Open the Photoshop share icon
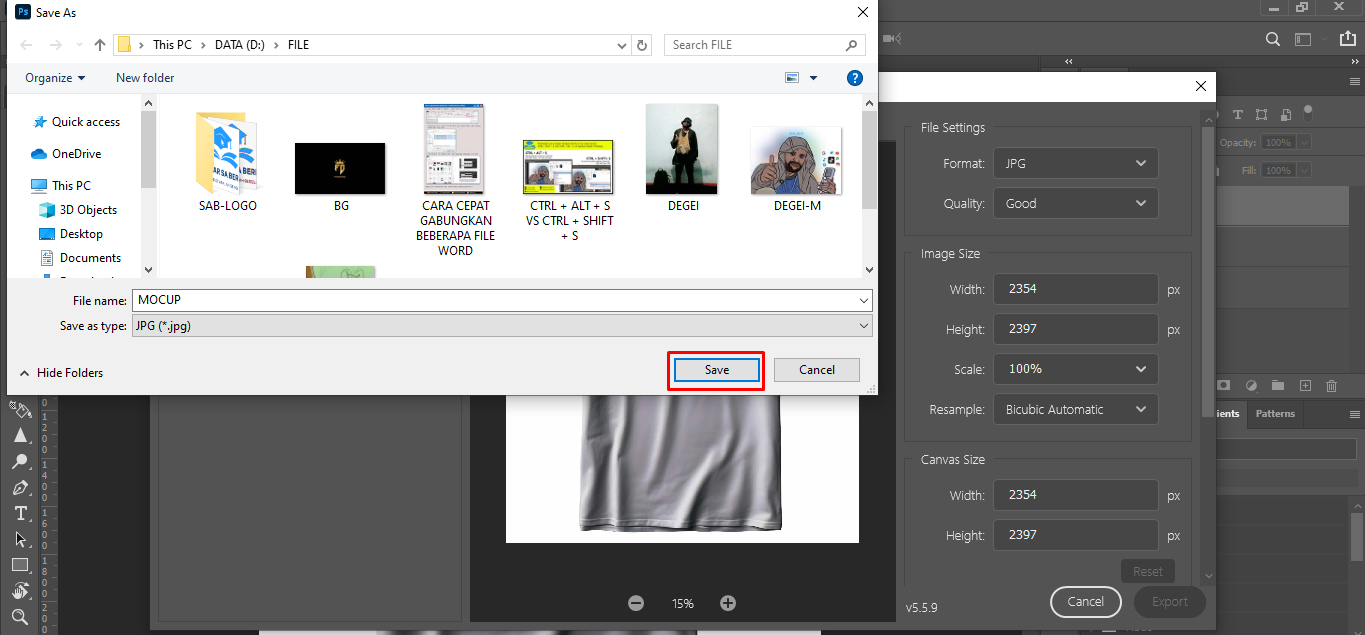The width and height of the screenshot is (1365, 635). click(x=1350, y=39)
